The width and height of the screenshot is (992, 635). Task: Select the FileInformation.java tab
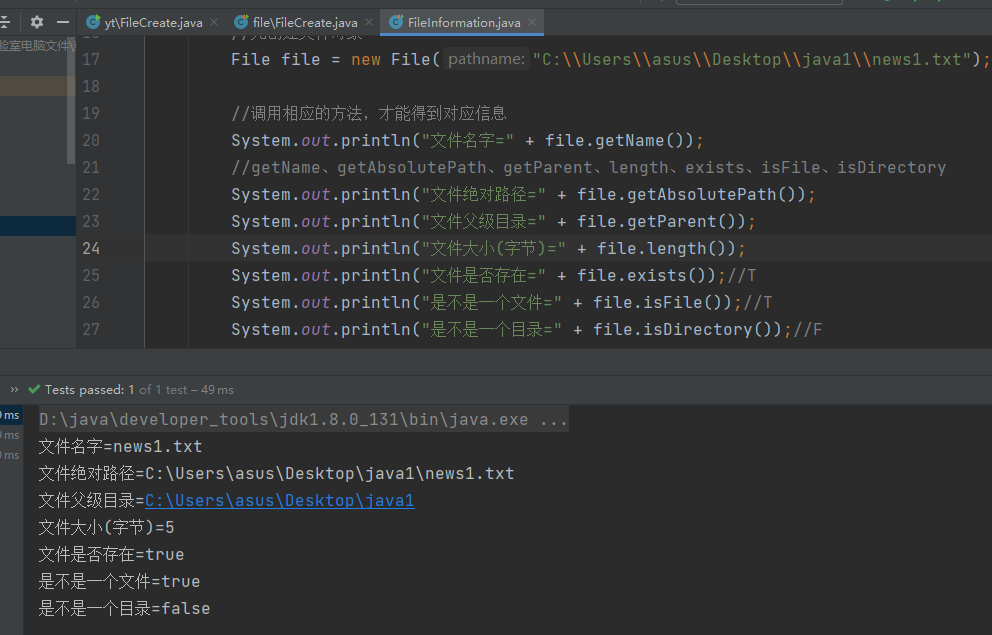[x=463, y=22]
